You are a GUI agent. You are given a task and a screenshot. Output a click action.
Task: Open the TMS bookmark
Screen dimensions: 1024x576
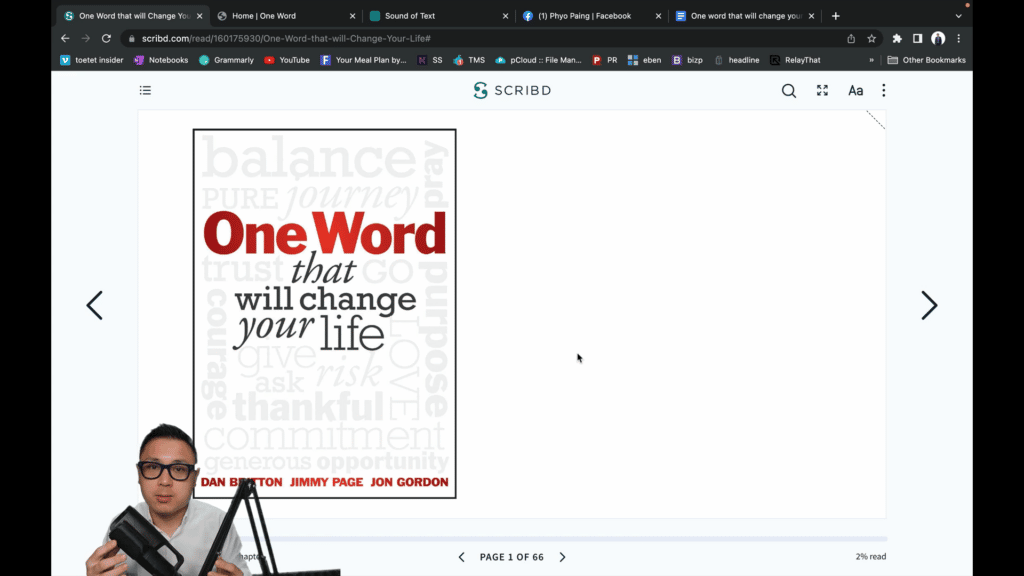point(469,60)
